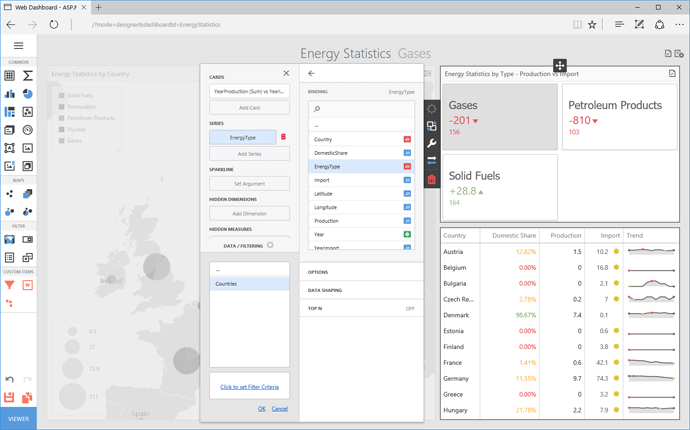
Task: Open the hamburger menu in the toolbox
Action: tap(18, 46)
